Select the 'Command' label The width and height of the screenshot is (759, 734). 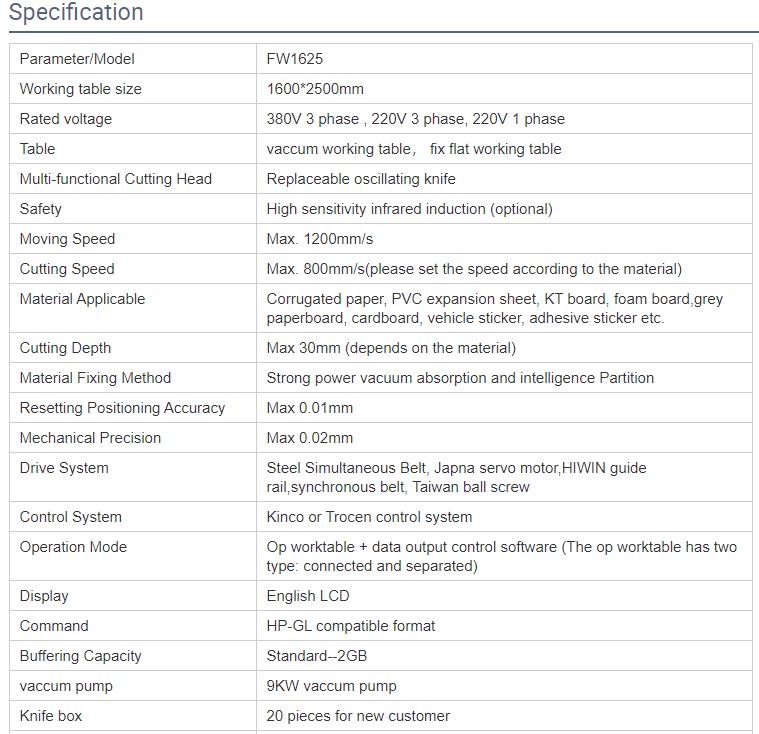tap(54, 626)
